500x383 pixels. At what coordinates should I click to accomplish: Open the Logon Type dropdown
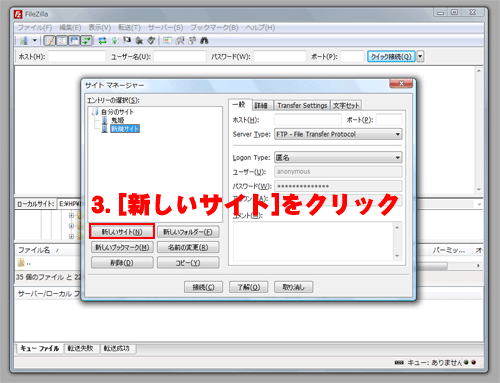(338, 157)
